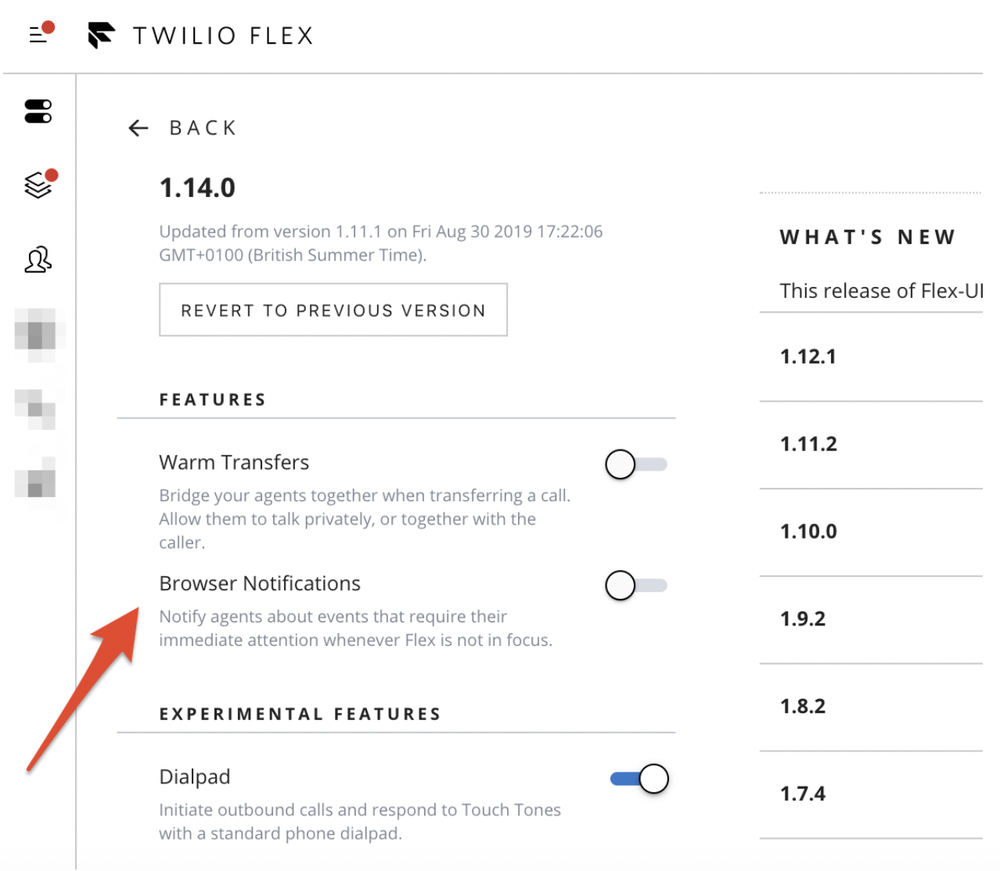The image size is (1000, 871).
Task: Select version 1.7.4 entry
Action: pyautogui.click(x=803, y=793)
